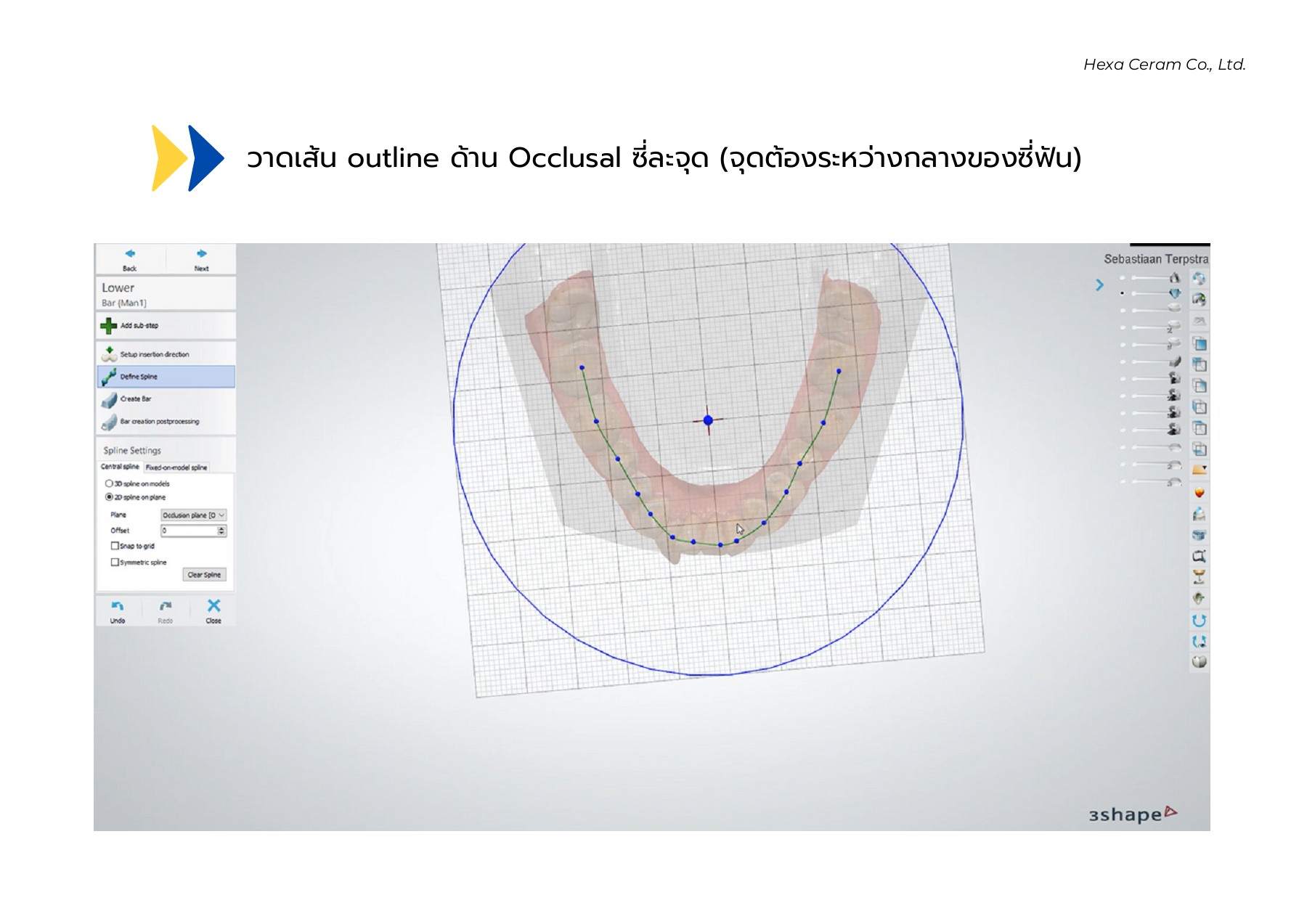The height and width of the screenshot is (924, 1307).
Task: Enable the Snap to grid checkbox
Action: click(115, 546)
